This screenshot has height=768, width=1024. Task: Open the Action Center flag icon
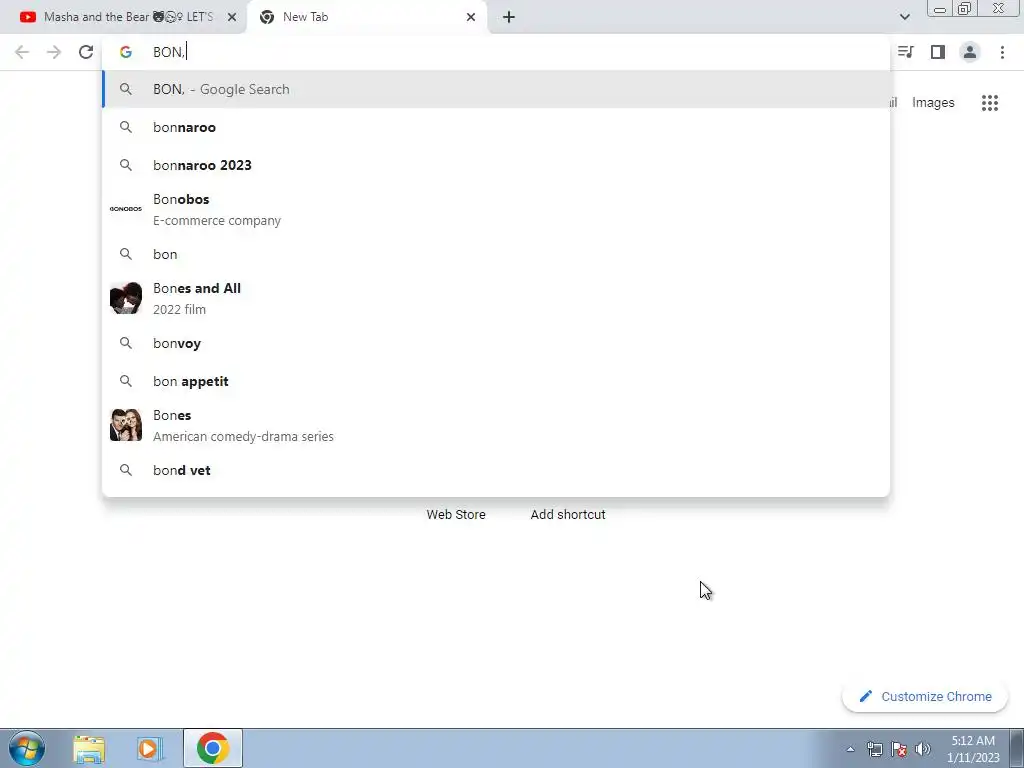tap(899, 749)
